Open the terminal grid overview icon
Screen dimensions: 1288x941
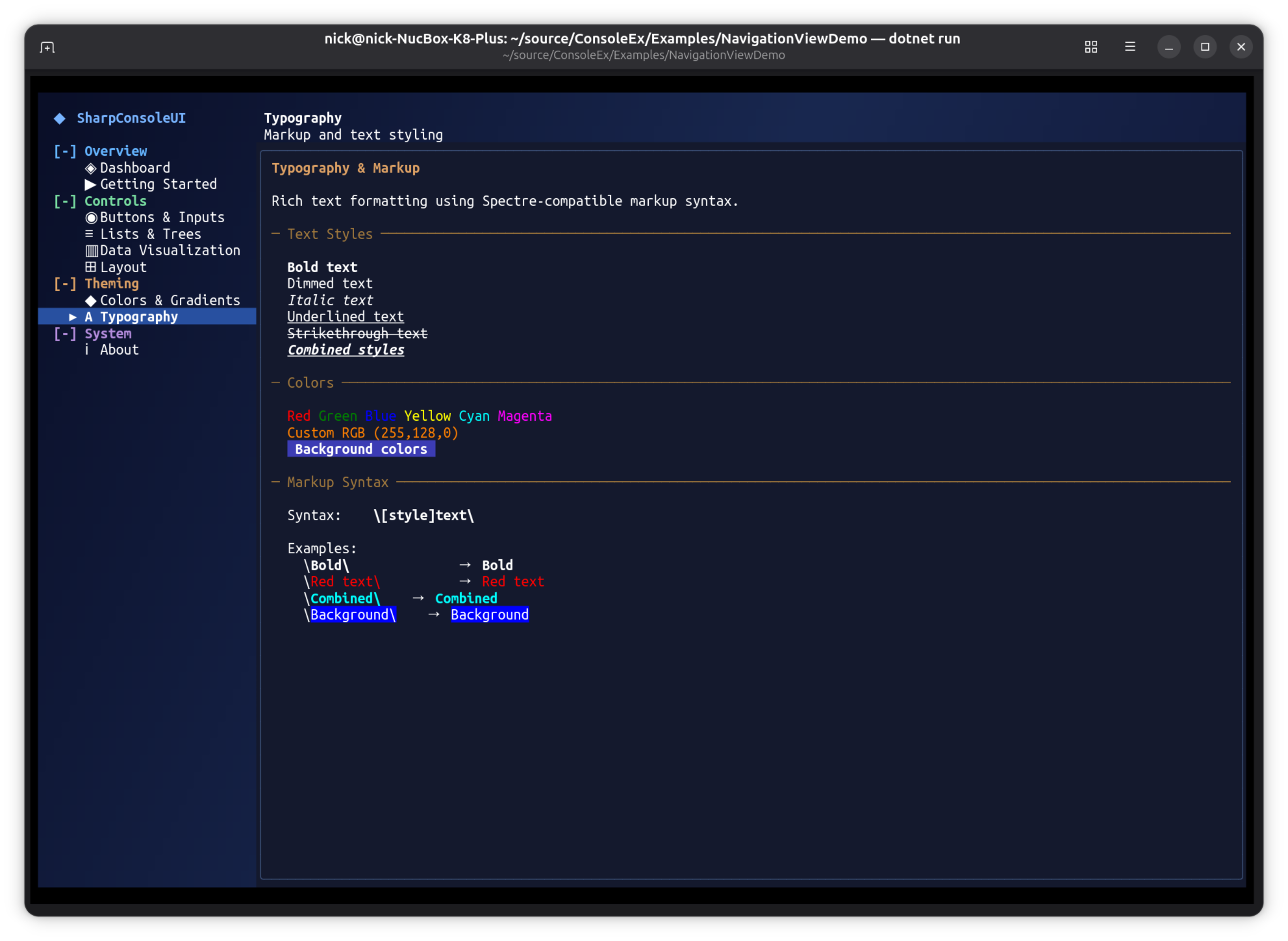coord(1091,47)
